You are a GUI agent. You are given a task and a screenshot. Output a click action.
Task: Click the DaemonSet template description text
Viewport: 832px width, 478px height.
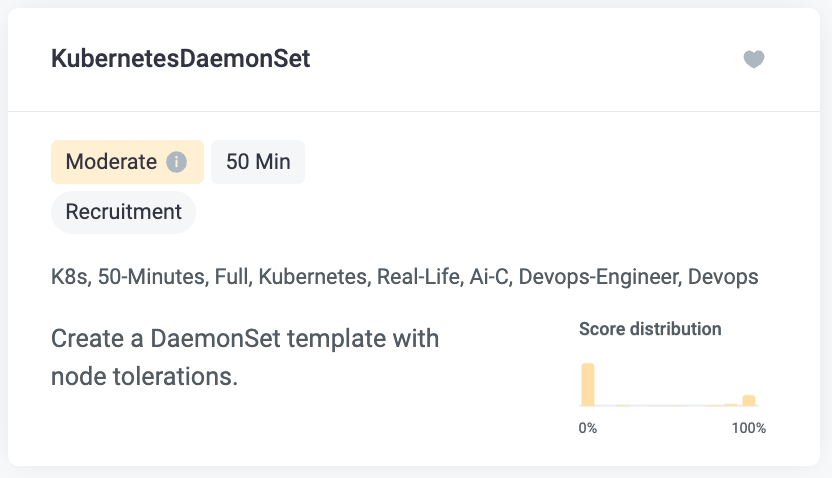[x=245, y=357]
